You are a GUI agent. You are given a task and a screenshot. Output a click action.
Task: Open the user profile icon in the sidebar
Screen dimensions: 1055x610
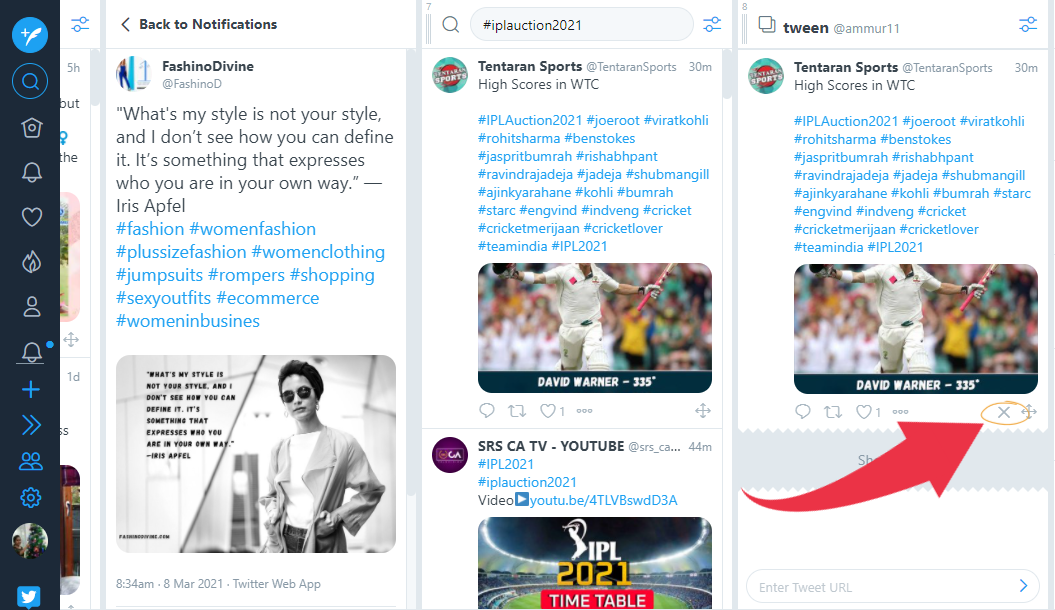point(32,307)
